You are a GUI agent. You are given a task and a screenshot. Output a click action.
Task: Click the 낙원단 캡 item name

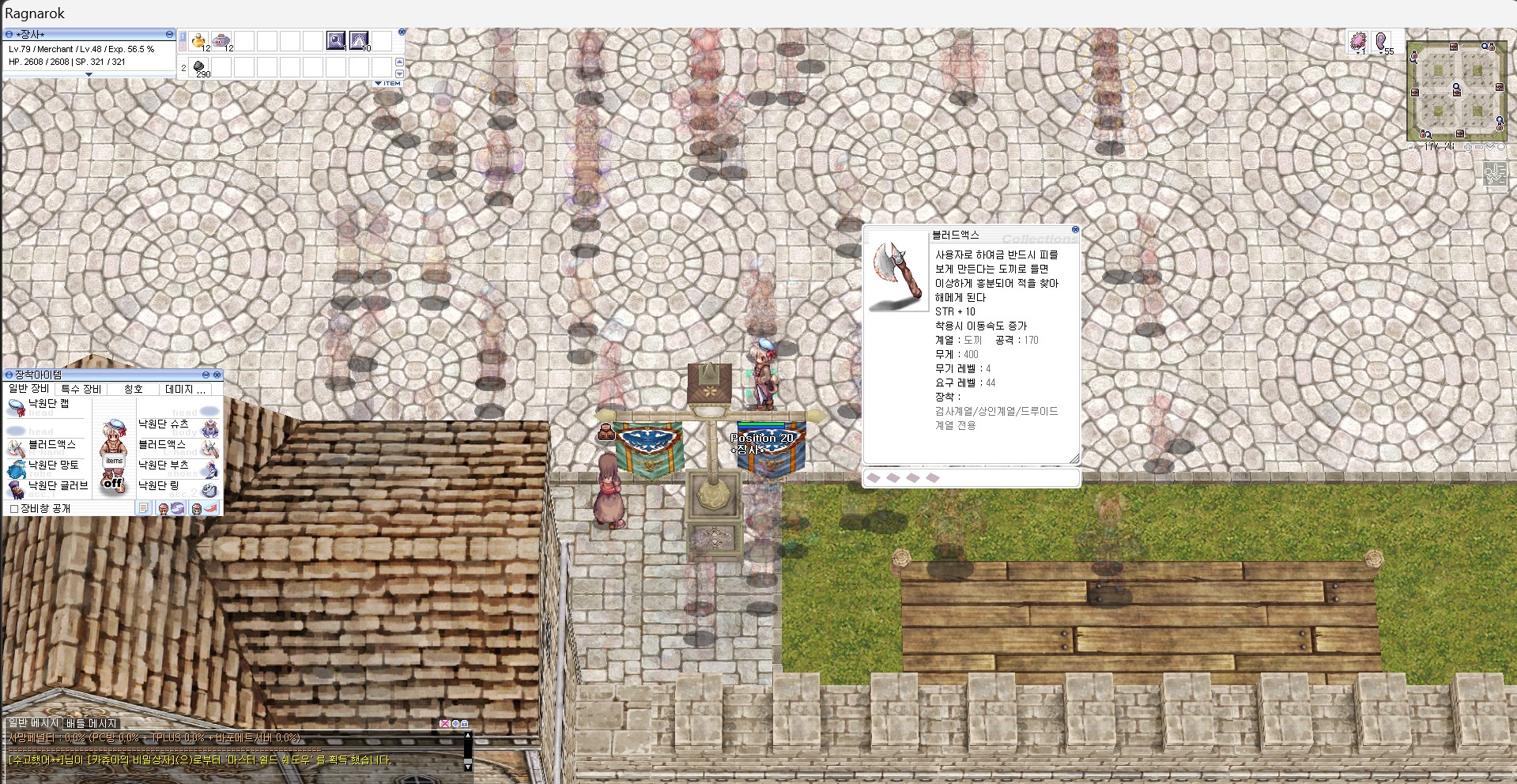pyautogui.click(x=49, y=403)
